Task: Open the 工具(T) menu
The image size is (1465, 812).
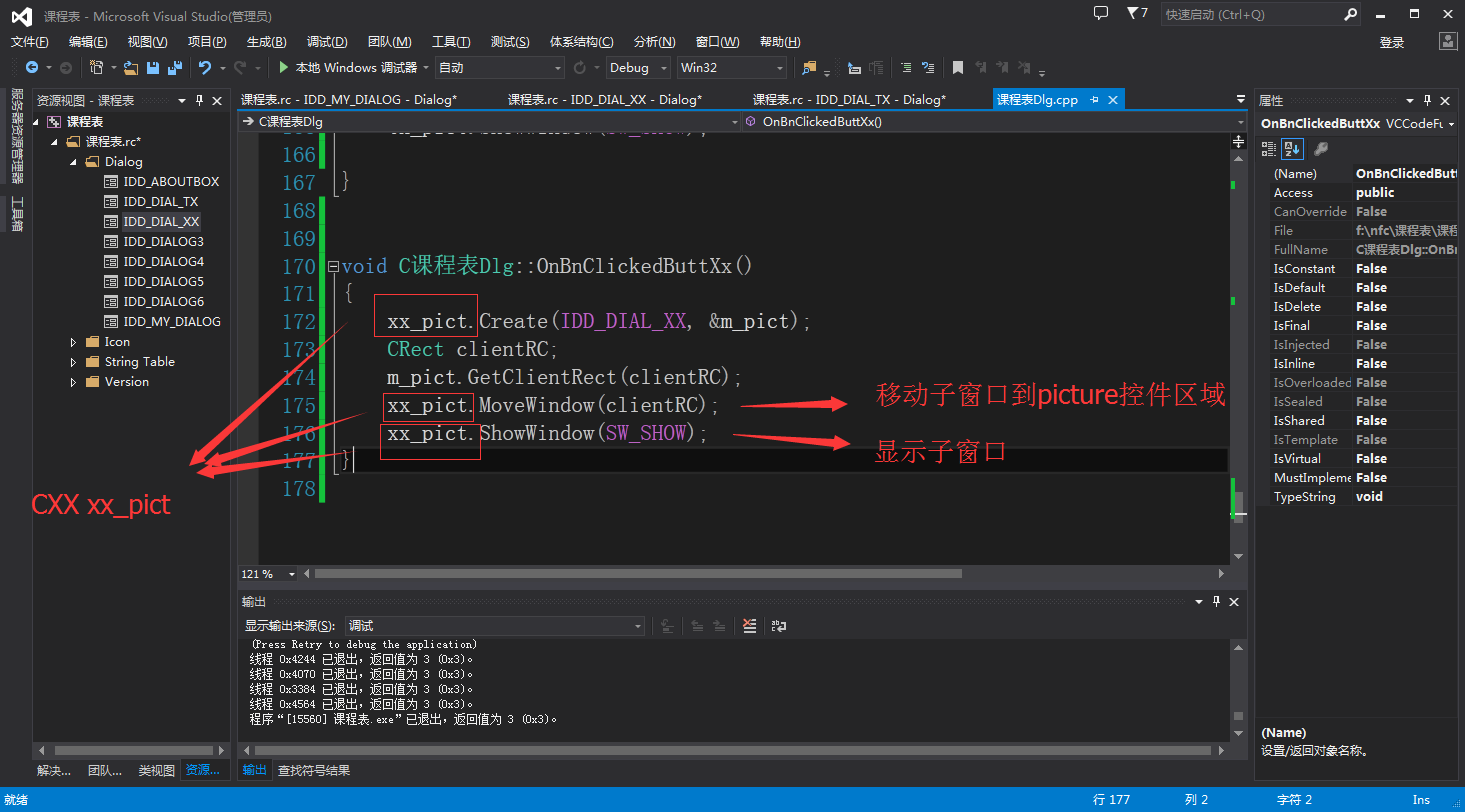Action: tap(451, 42)
